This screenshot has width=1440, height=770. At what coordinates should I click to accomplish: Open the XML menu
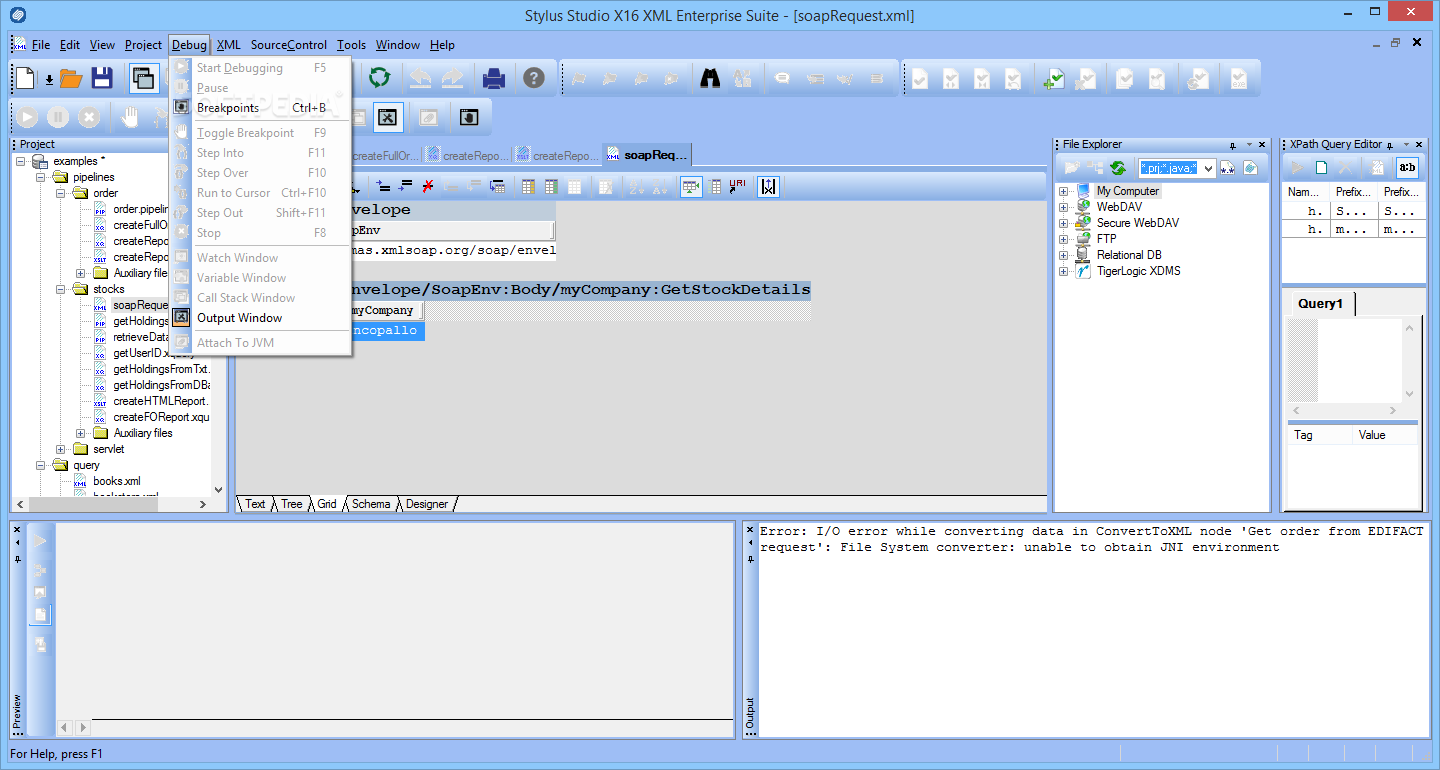[228, 45]
